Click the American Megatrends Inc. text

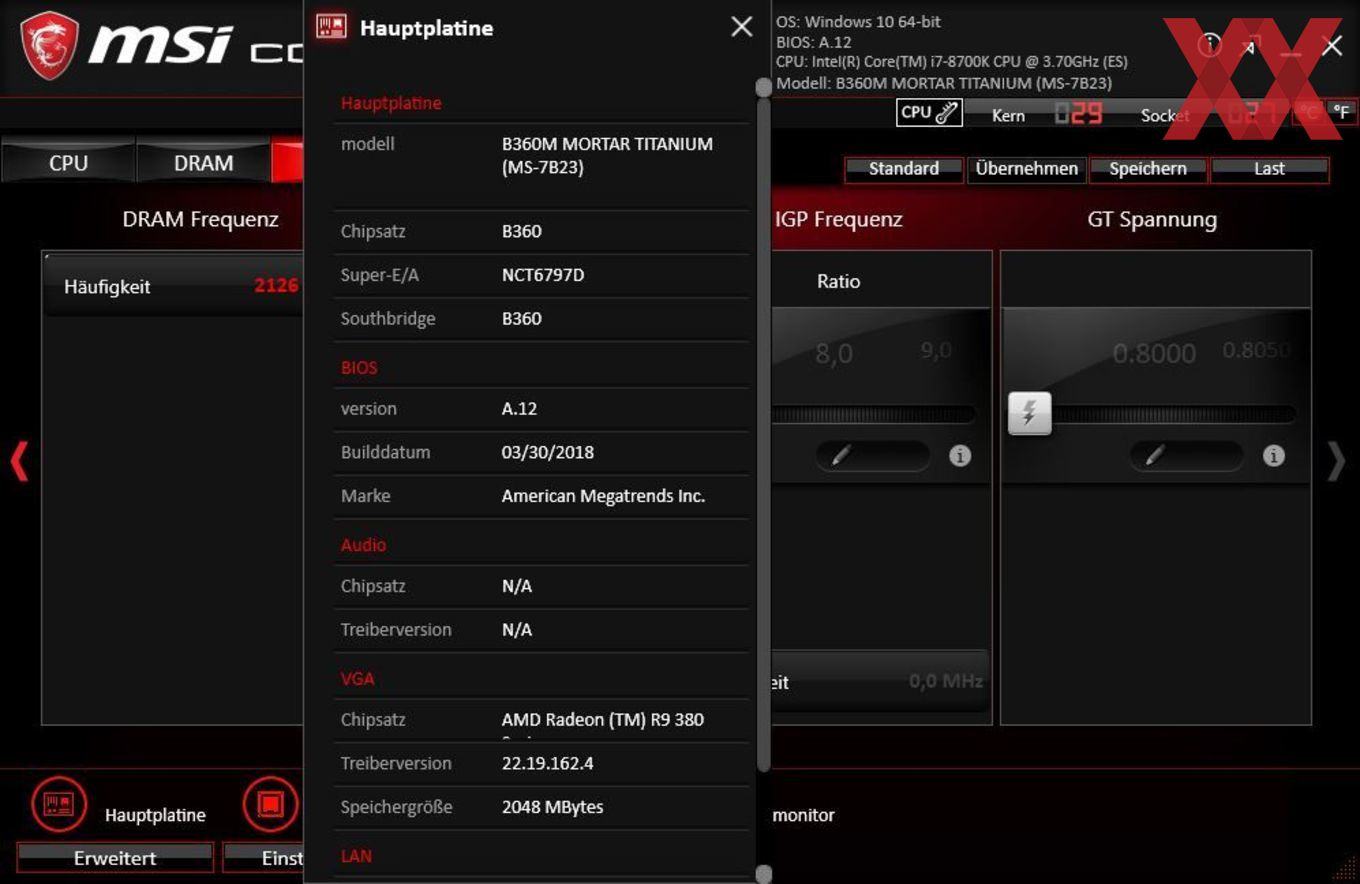tap(603, 496)
